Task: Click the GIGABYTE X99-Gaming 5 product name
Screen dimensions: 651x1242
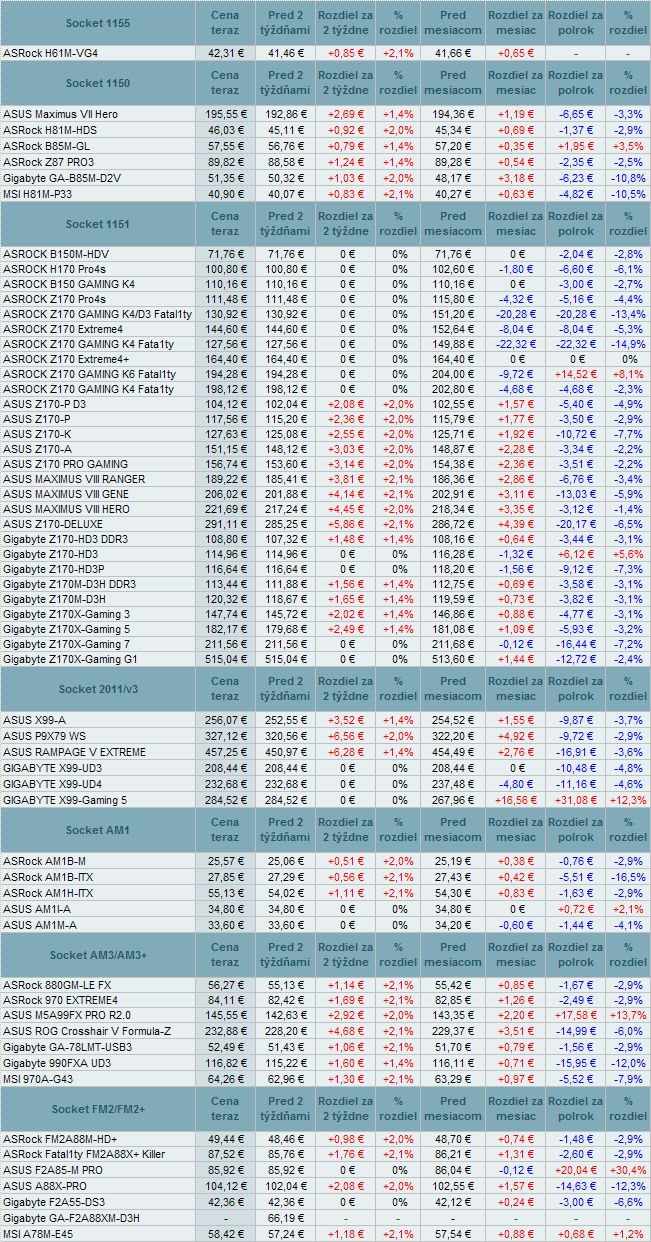Action: pos(65,800)
